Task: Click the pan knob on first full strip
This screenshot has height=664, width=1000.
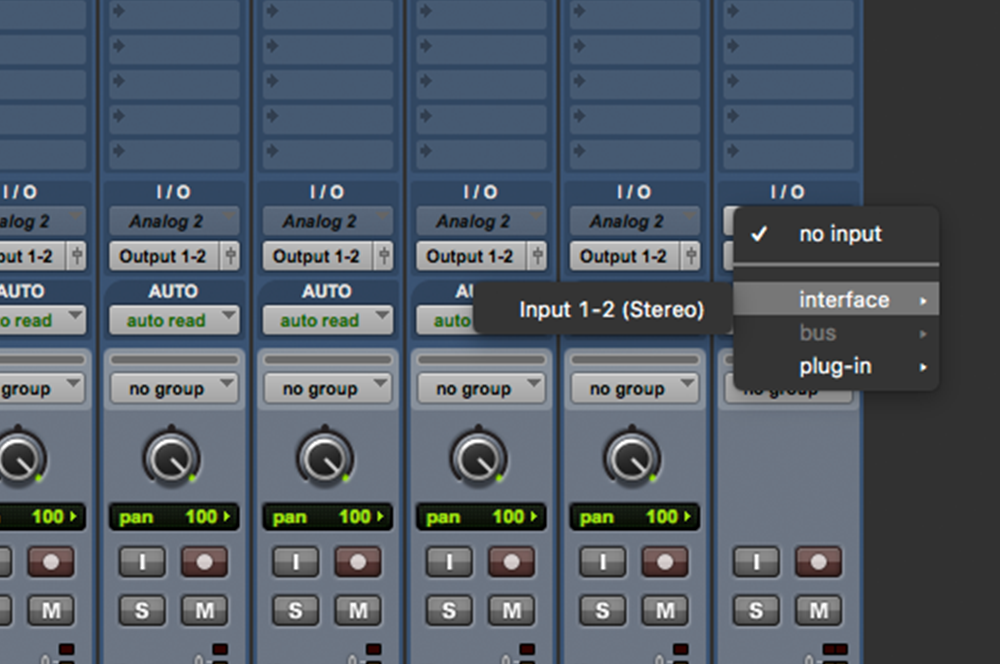Action: [172, 458]
